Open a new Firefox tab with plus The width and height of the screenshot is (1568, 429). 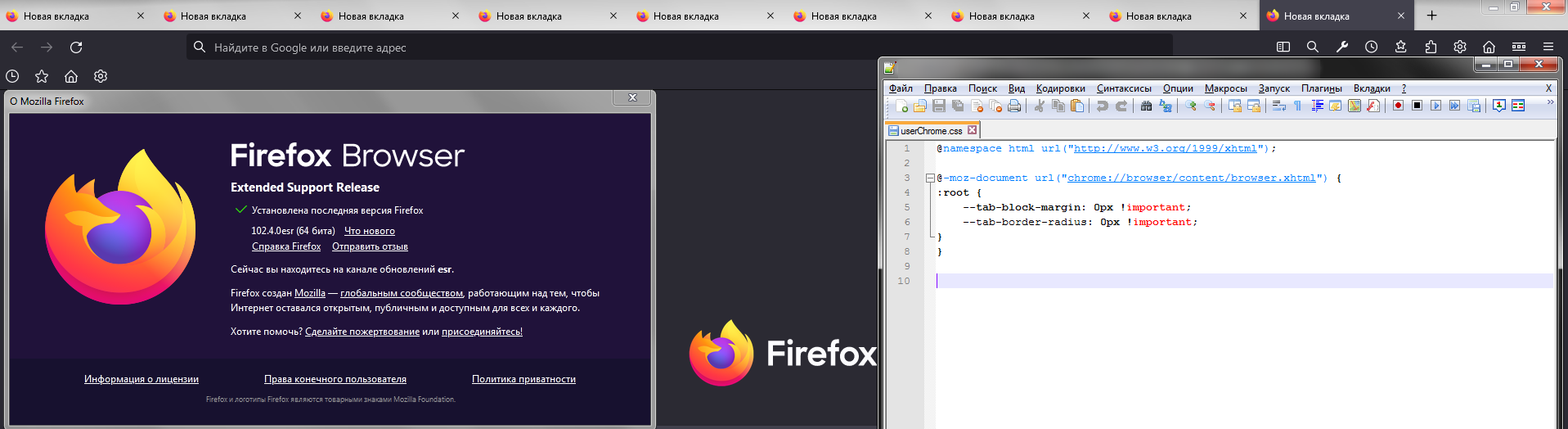click(1432, 16)
